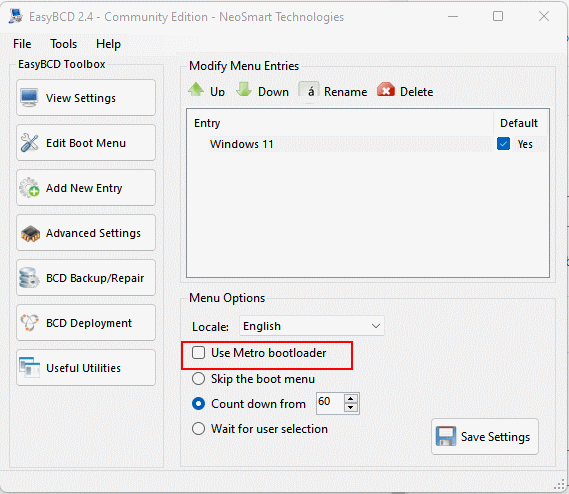
Task: Click the green Up arrow icon
Action: point(196,90)
